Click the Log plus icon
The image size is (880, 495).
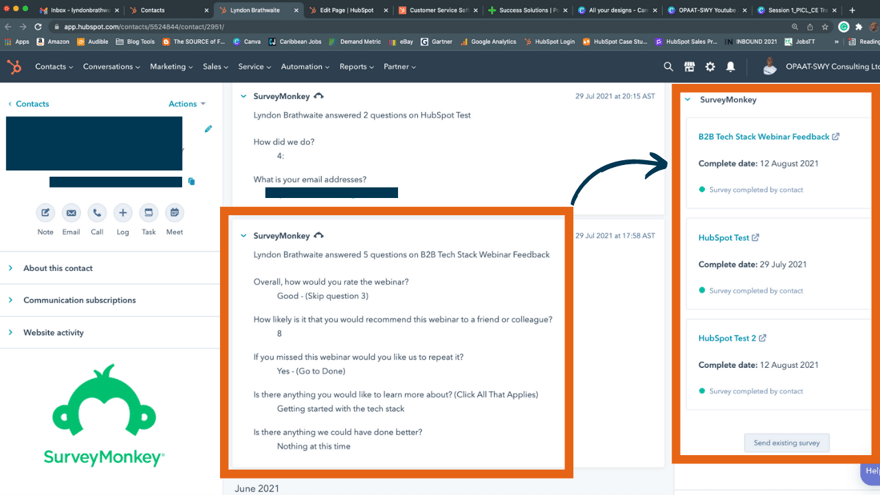click(123, 213)
